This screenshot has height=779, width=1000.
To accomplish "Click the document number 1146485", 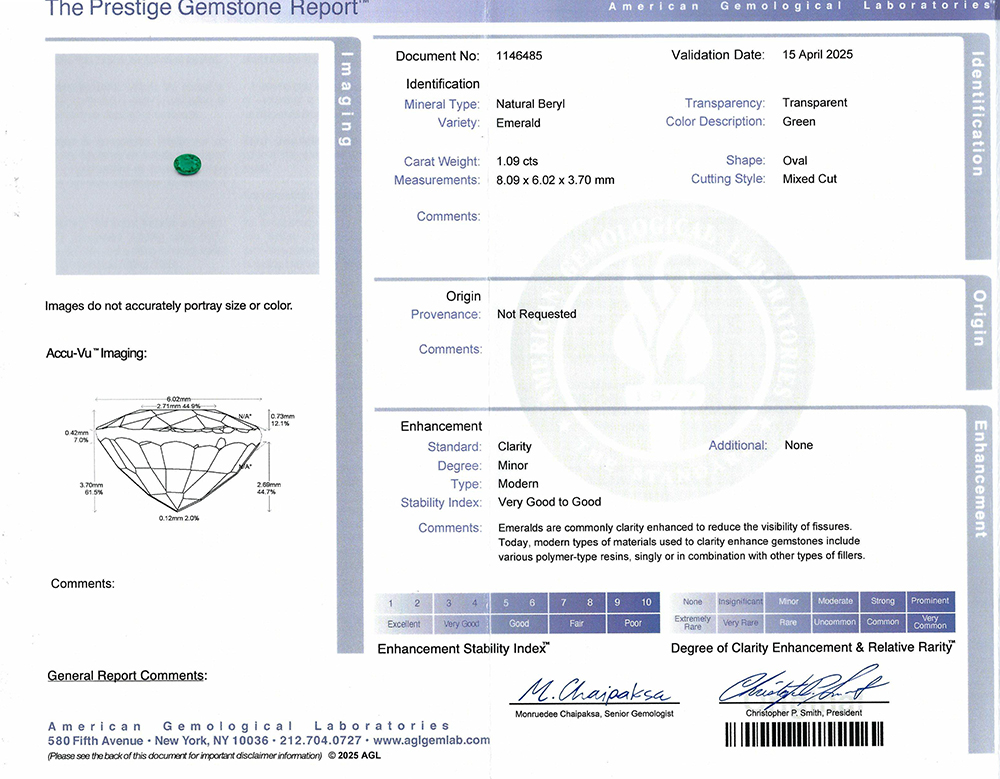I will [519, 56].
